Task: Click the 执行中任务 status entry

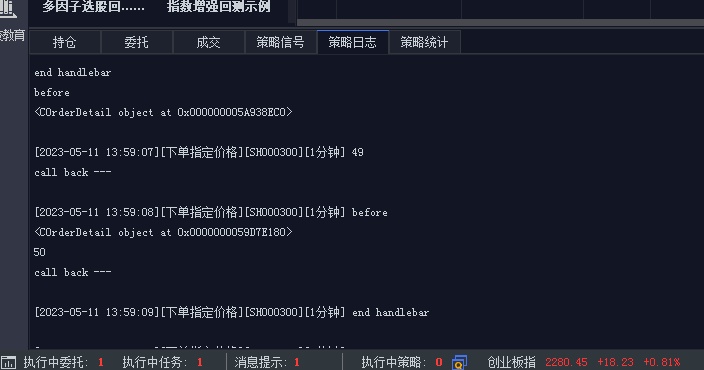Action: pyautogui.click(x=163, y=362)
